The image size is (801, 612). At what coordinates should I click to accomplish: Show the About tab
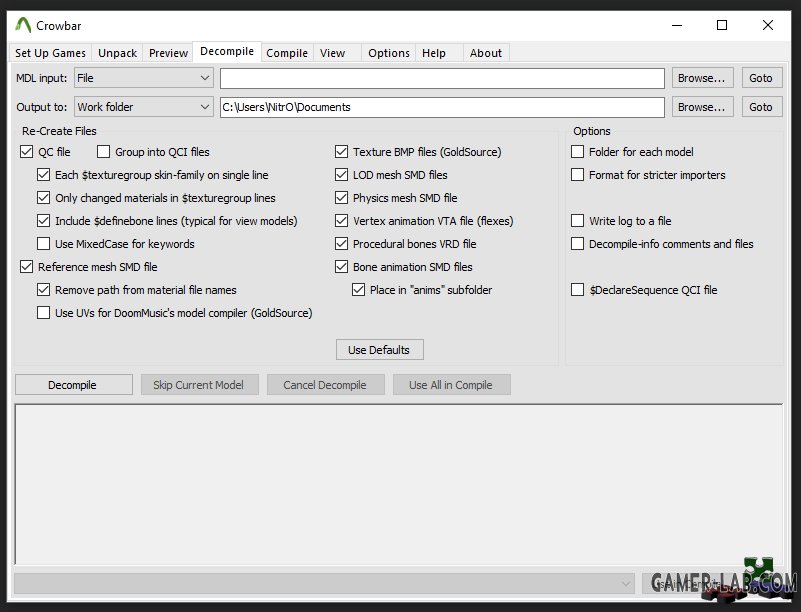[x=486, y=53]
